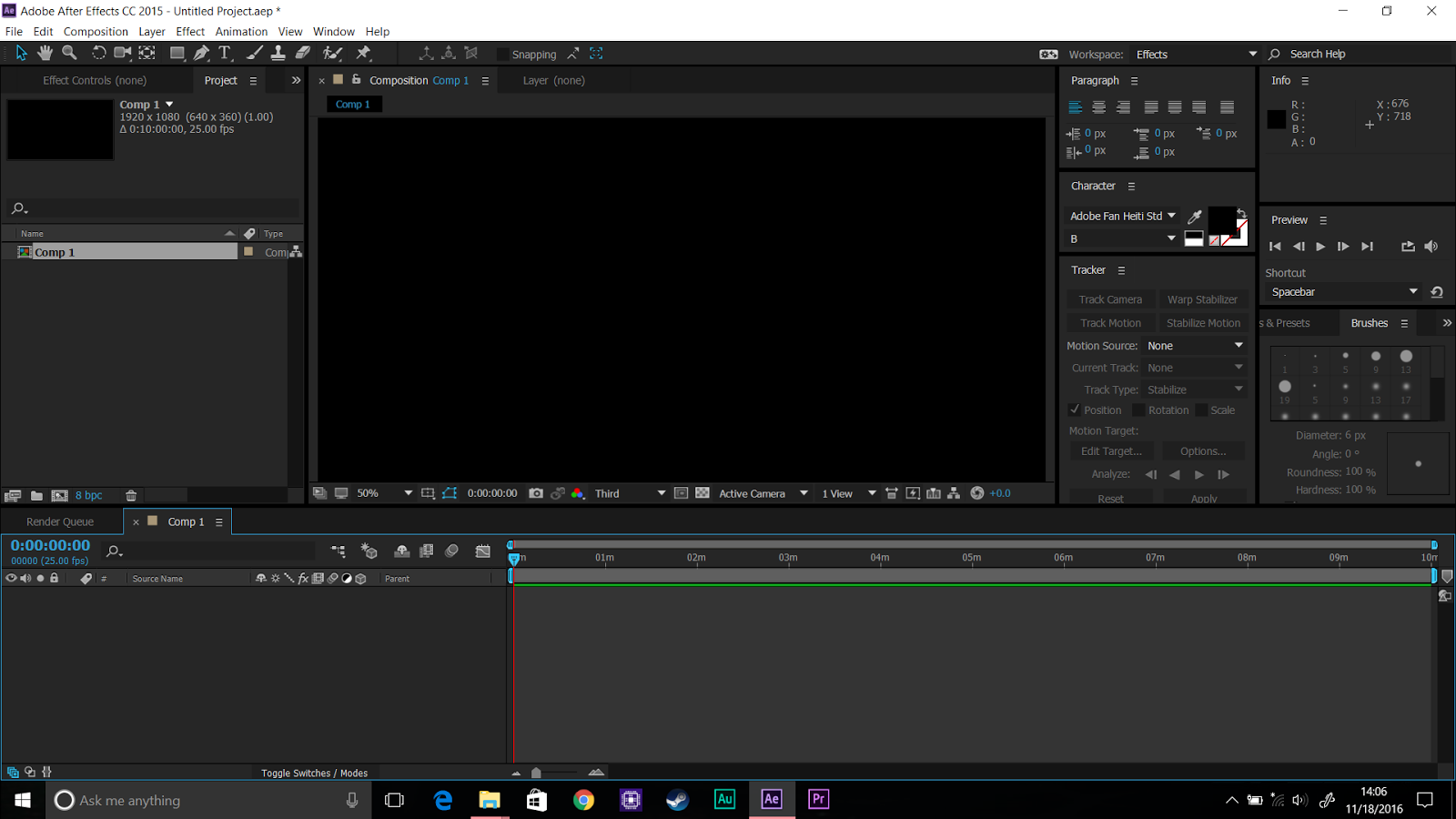Click the Track Camera button
This screenshot has height=819, width=1456.
point(1110,299)
